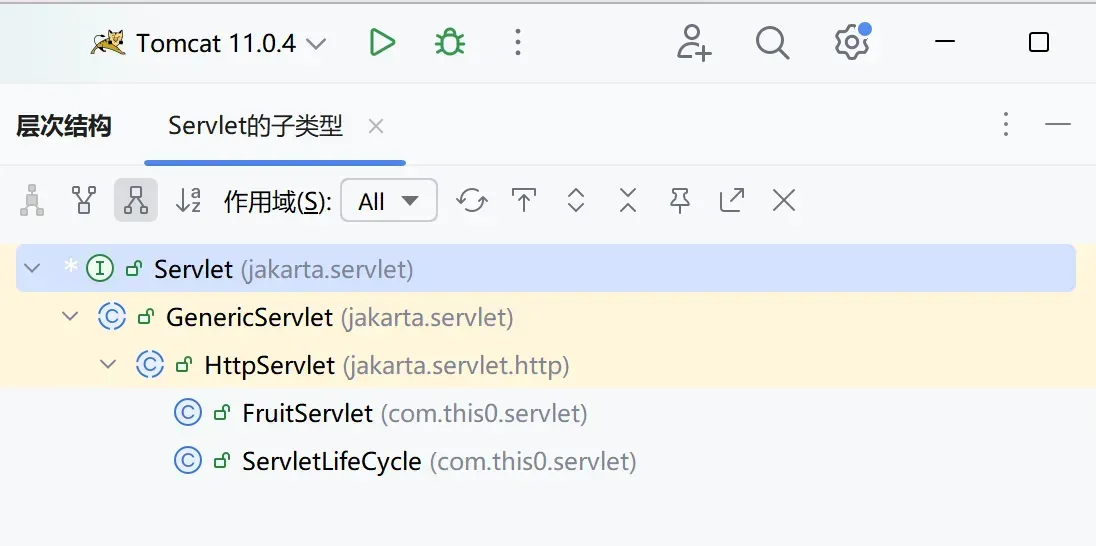Run the Tomcat 11.0.4 configuration
The height and width of the screenshot is (546, 1096).
click(x=382, y=42)
